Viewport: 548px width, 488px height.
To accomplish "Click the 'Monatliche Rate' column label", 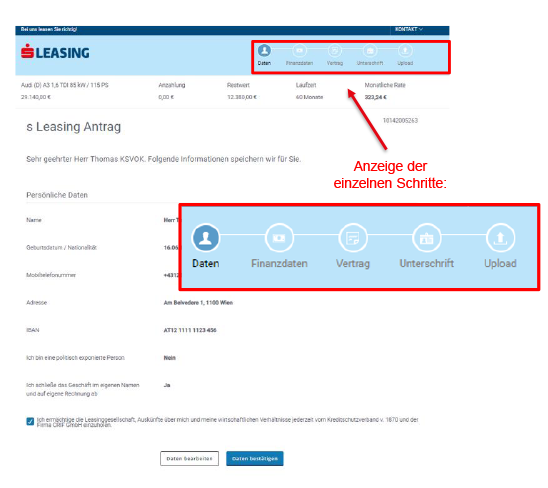I will click(x=385, y=85).
